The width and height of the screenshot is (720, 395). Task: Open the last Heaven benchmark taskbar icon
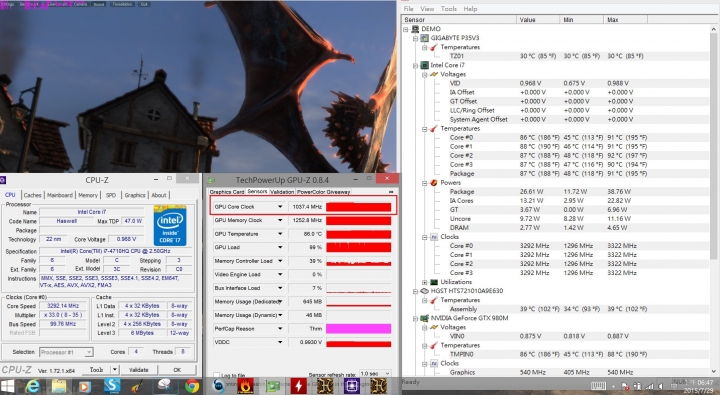[x=378, y=386]
